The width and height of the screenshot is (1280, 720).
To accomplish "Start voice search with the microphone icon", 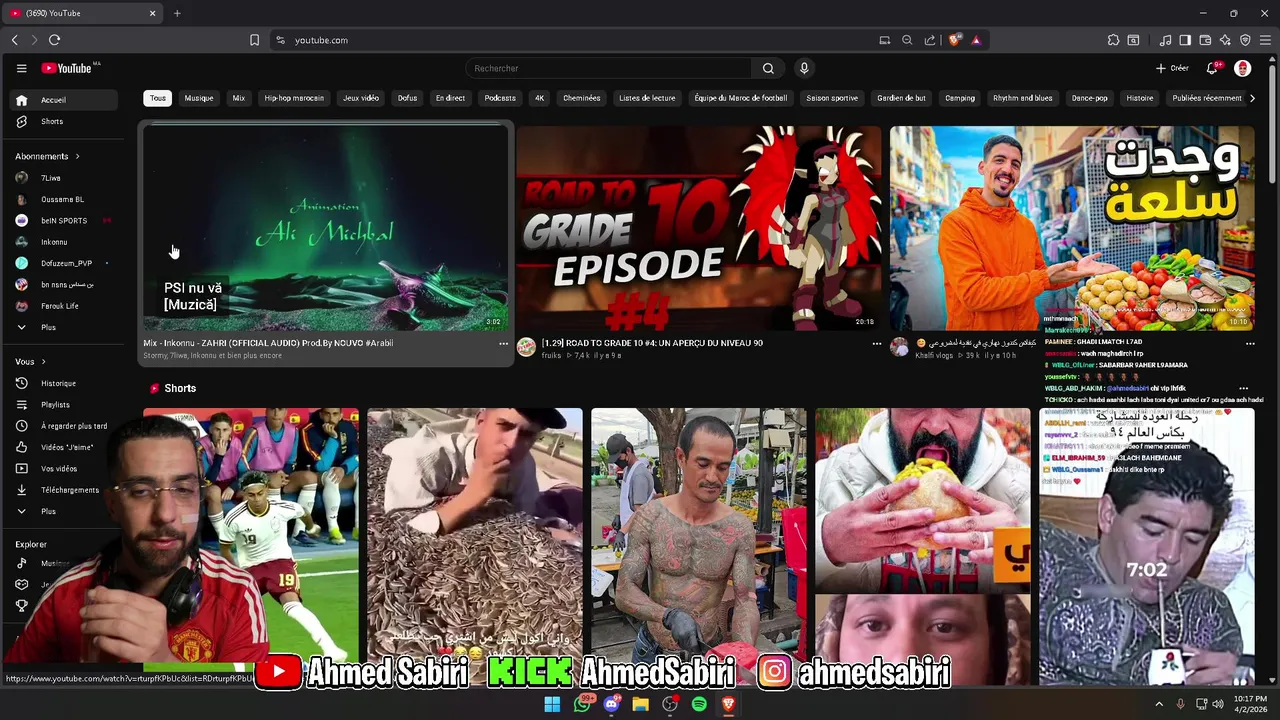I will [x=804, y=68].
